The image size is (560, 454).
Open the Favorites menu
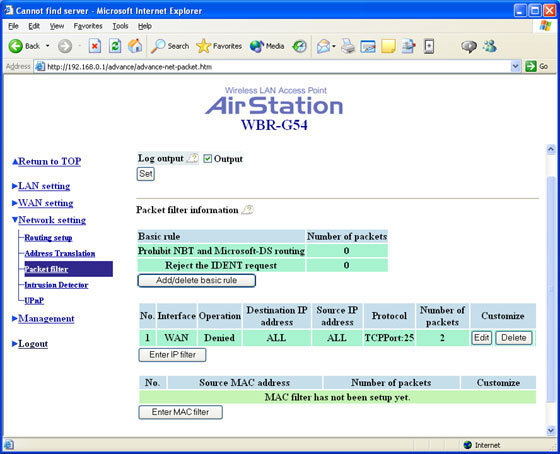[x=88, y=26]
